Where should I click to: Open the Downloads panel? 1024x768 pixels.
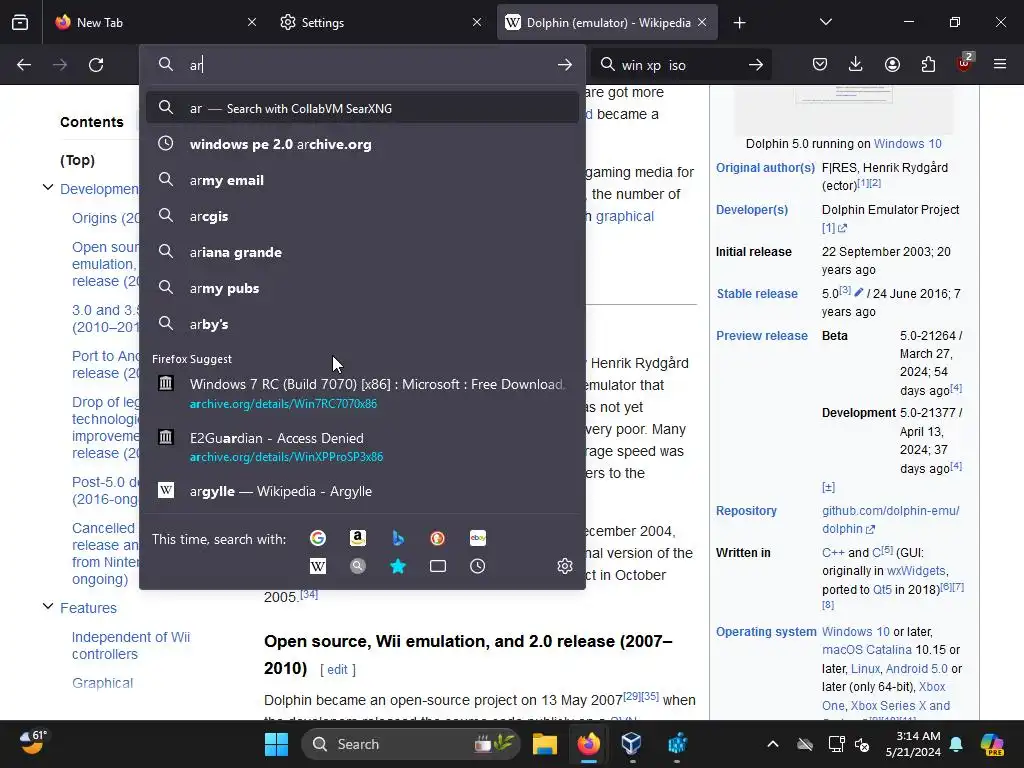(856, 64)
